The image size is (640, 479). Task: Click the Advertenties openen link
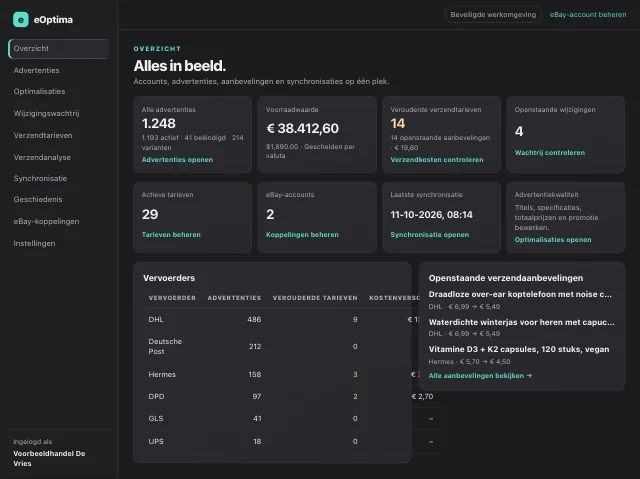(177, 160)
